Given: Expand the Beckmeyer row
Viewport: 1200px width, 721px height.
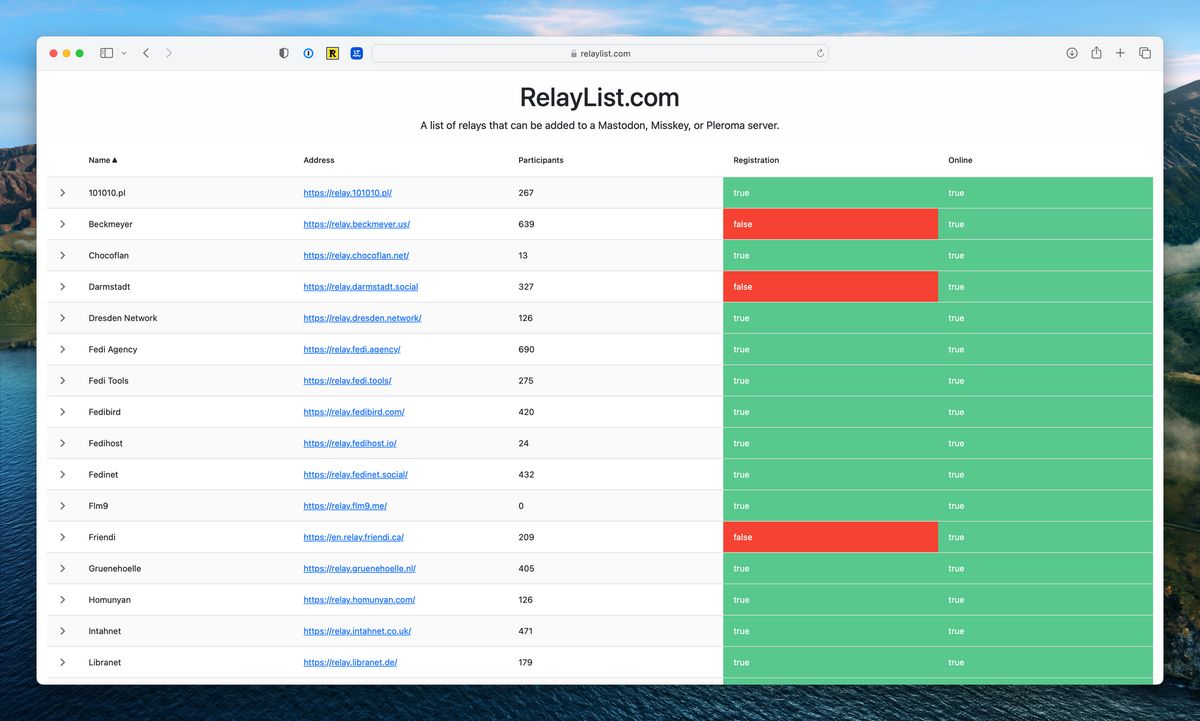Looking at the screenshot, I should (62, 224).
